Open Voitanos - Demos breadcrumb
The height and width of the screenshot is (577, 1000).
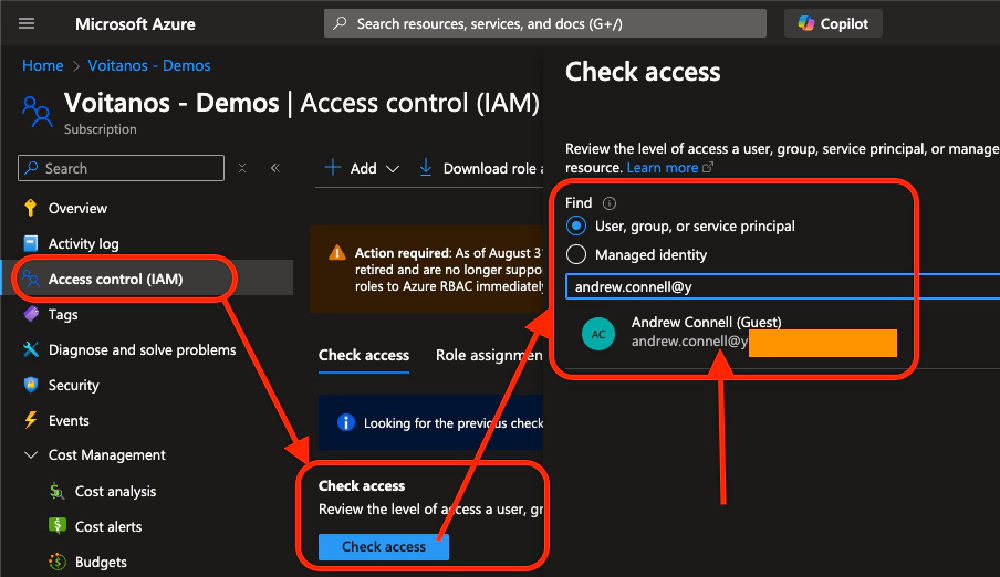click(149, 66)
